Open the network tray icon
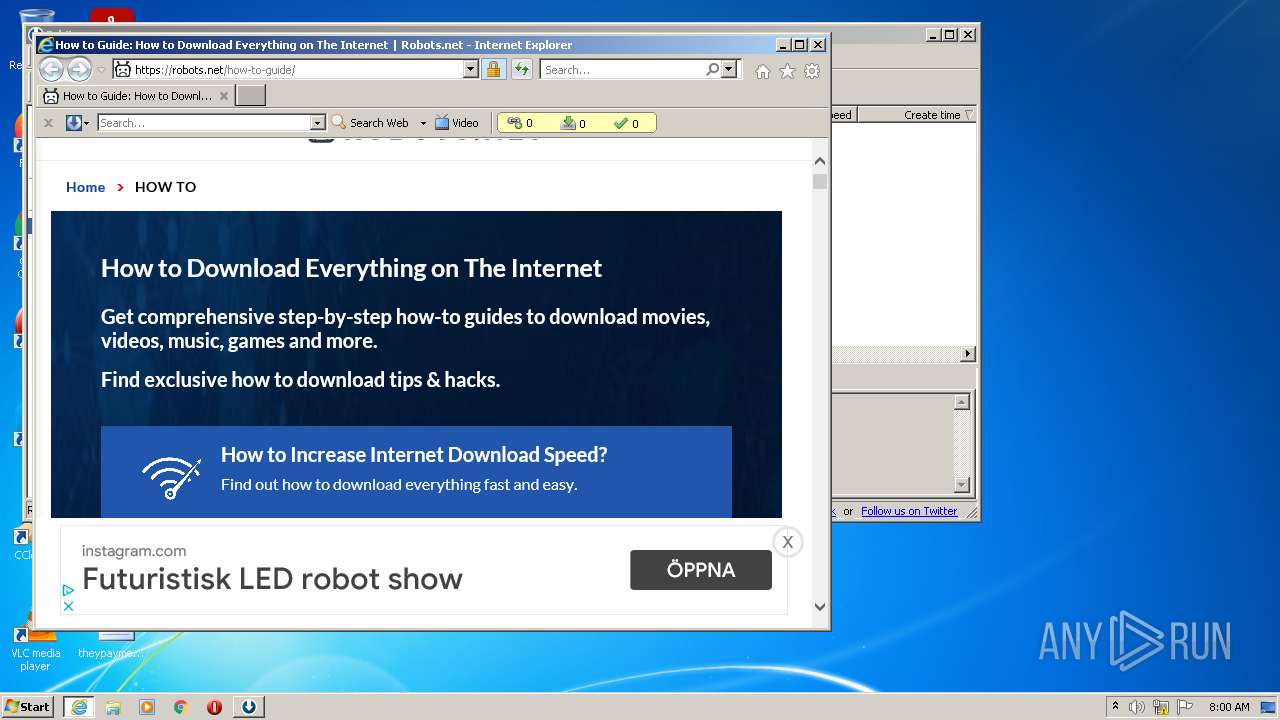The width and height of the screenshot is (1280, 720). click(x=1161, y=707)
